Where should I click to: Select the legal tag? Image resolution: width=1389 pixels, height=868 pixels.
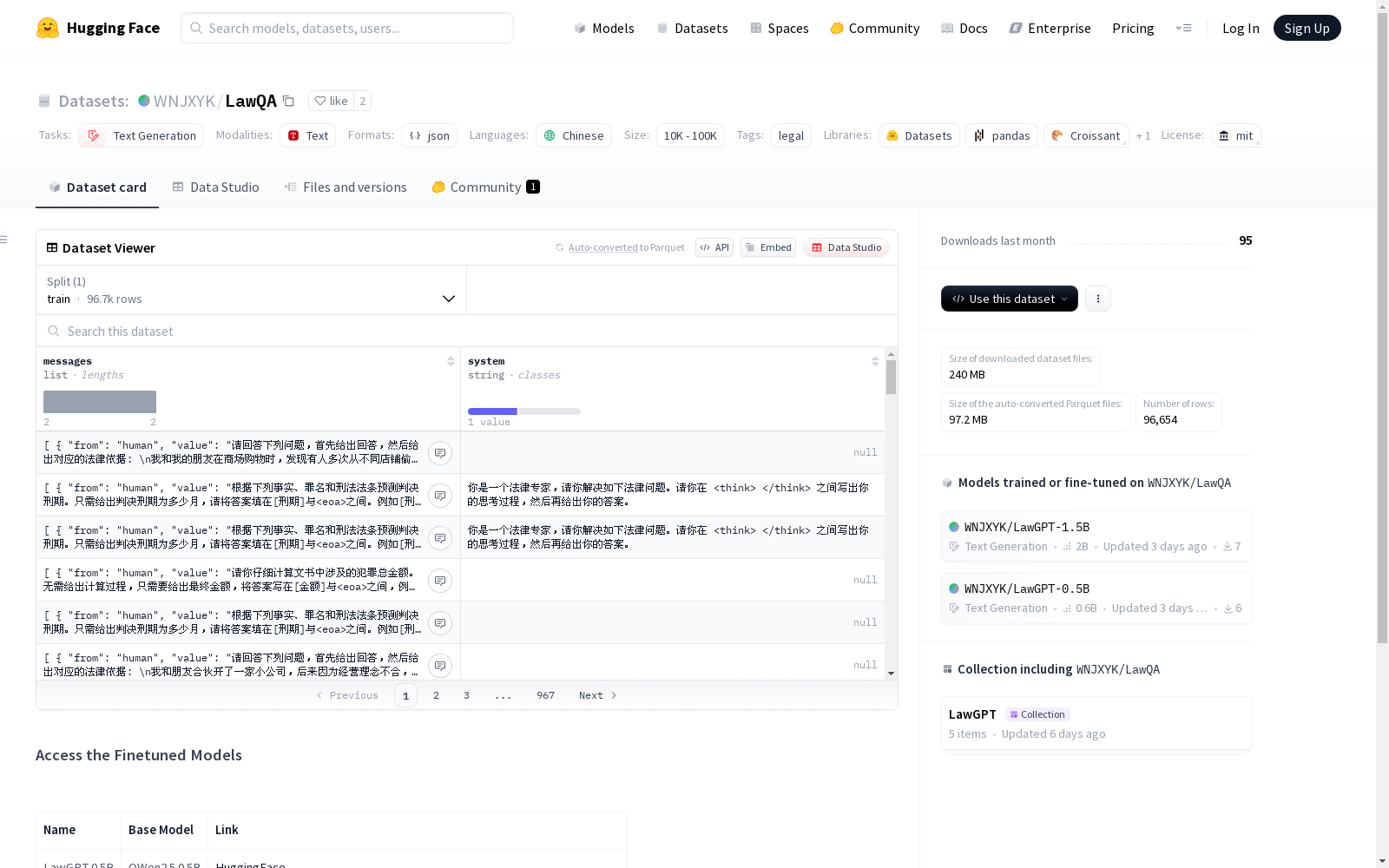point(791,135)
